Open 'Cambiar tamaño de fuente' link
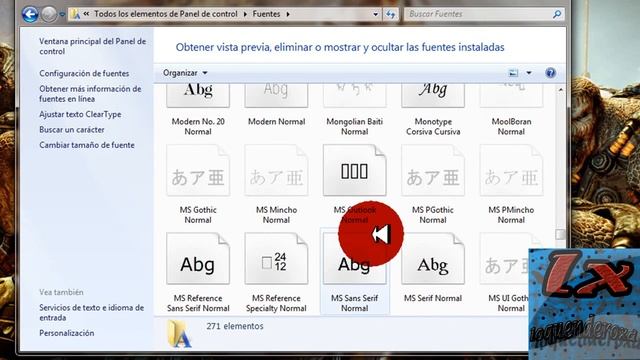The image size is (640, 360). [x=87, y=145]
